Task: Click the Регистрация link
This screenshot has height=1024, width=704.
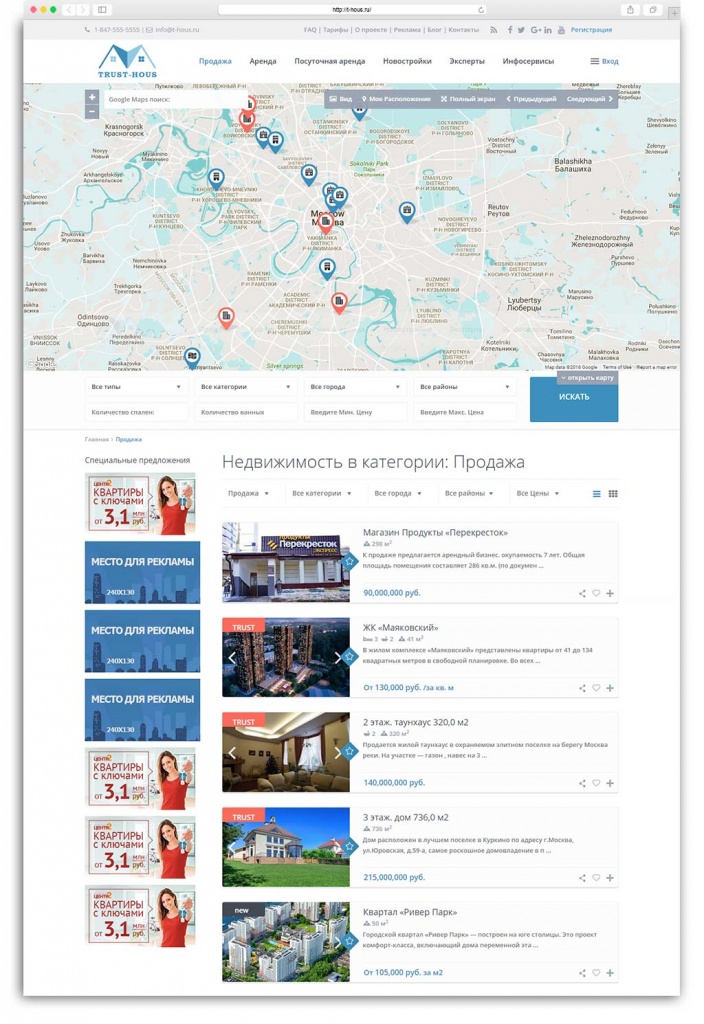Action: coord(591,30)
